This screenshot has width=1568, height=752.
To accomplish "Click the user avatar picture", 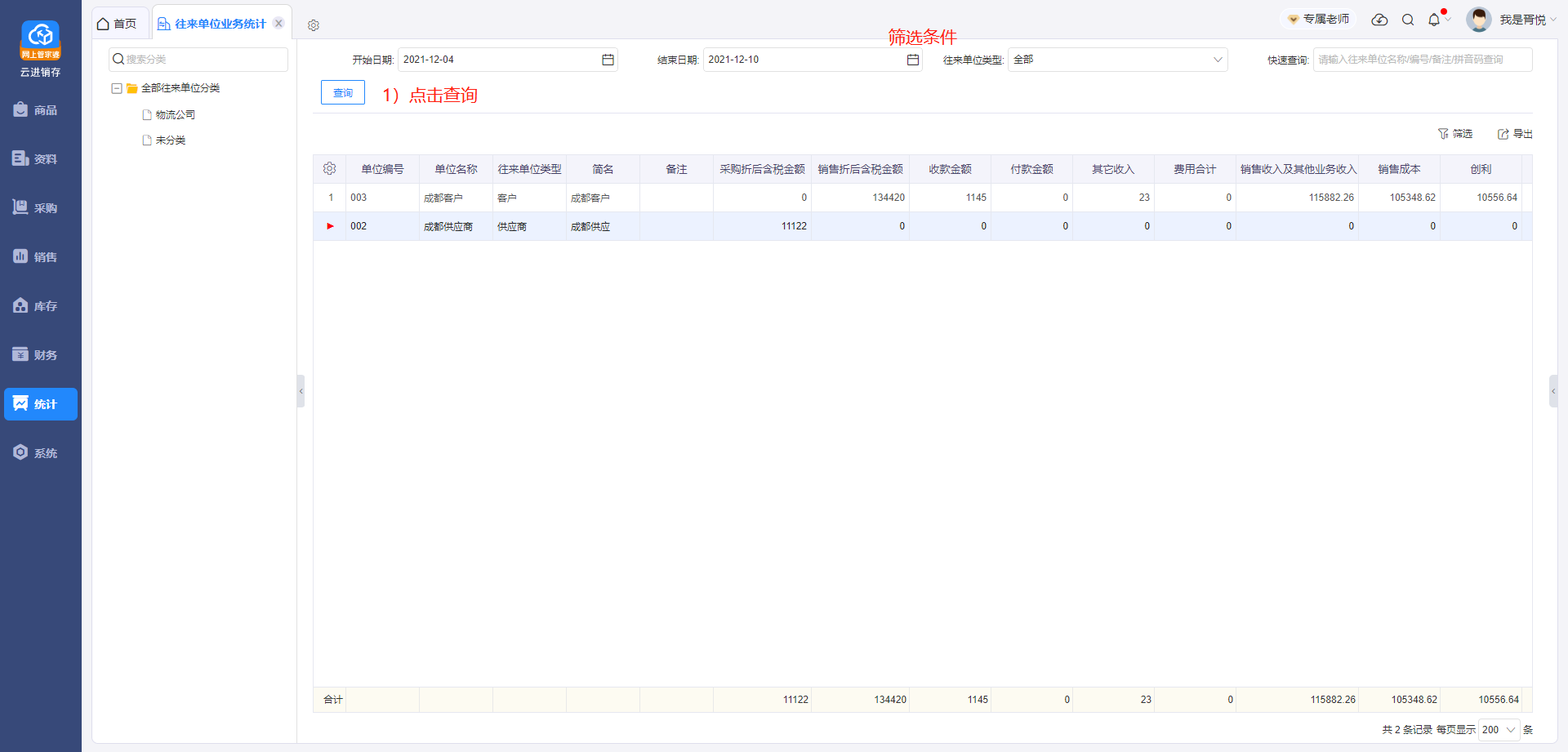I will (1479, 20).
